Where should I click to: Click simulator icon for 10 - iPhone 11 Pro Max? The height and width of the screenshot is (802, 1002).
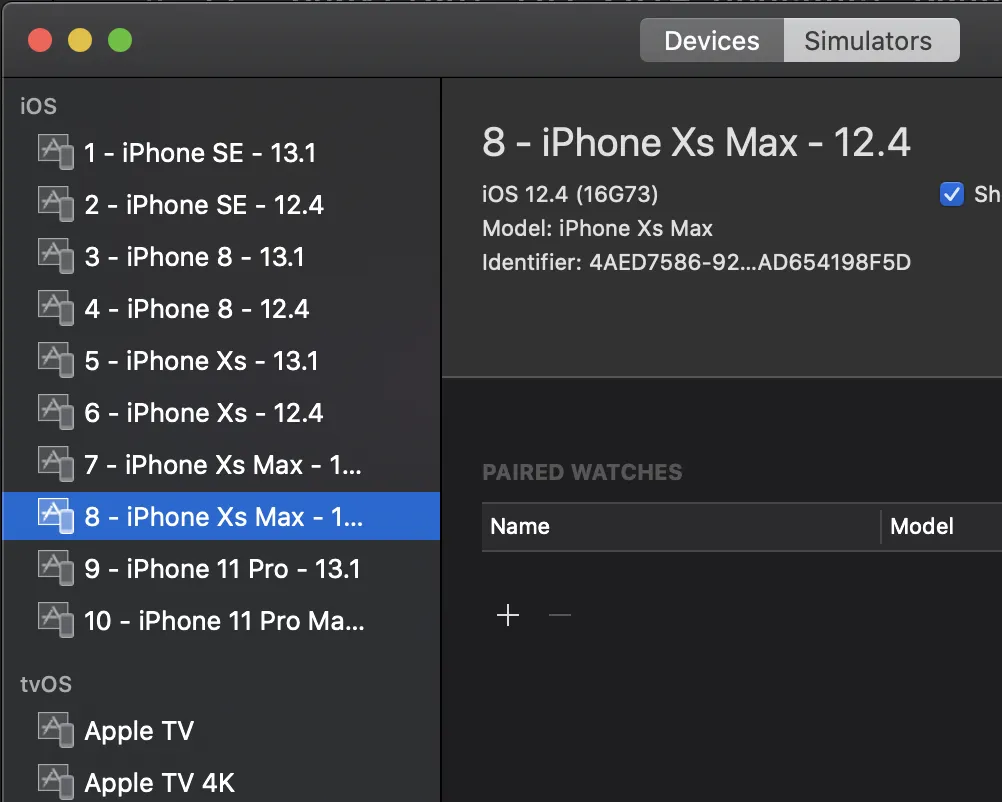pyautogui.click(x=56, y=620)
